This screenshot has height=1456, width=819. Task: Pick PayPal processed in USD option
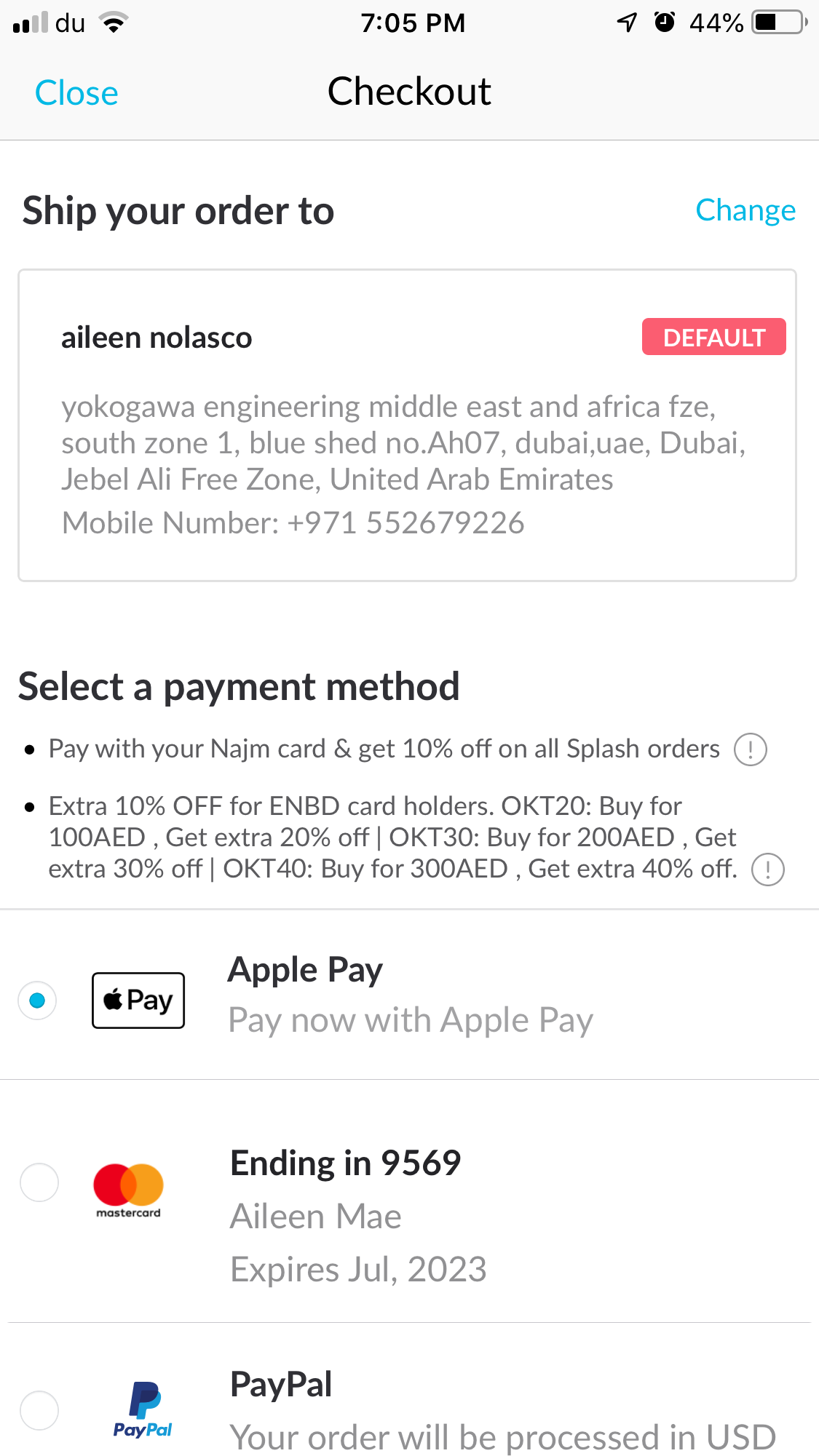(x=502, y=1437)
